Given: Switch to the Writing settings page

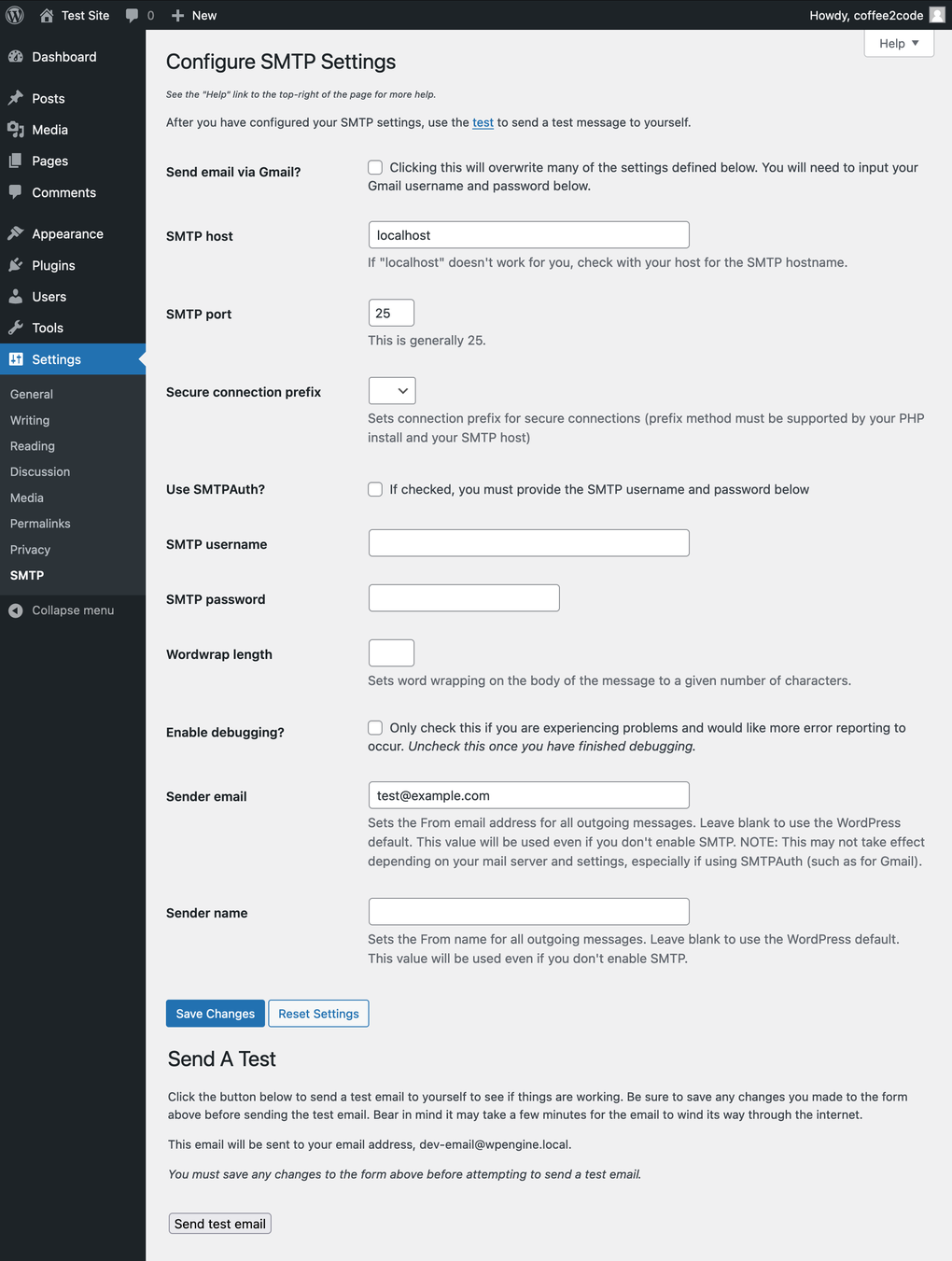Looking at the screenshot, I should pos(29,420).
